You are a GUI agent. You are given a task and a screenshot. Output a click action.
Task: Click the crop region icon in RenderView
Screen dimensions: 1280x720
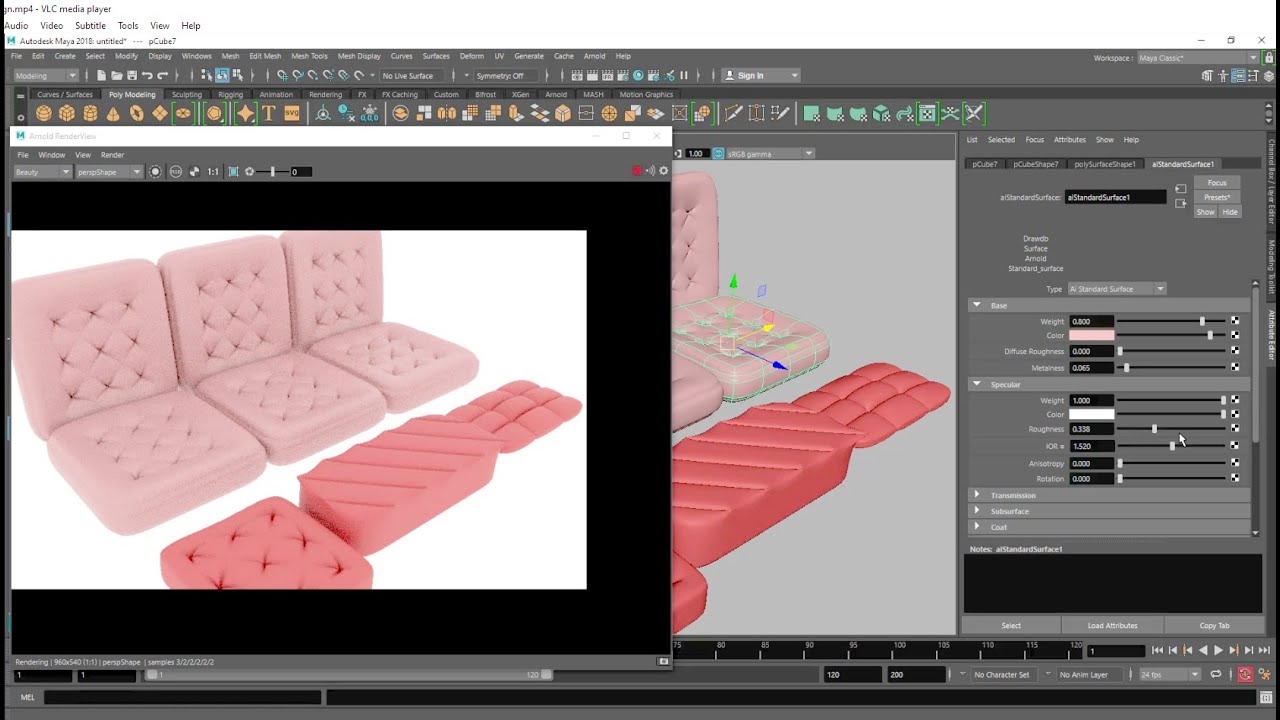pyautogui.click(x=233, y=172)
